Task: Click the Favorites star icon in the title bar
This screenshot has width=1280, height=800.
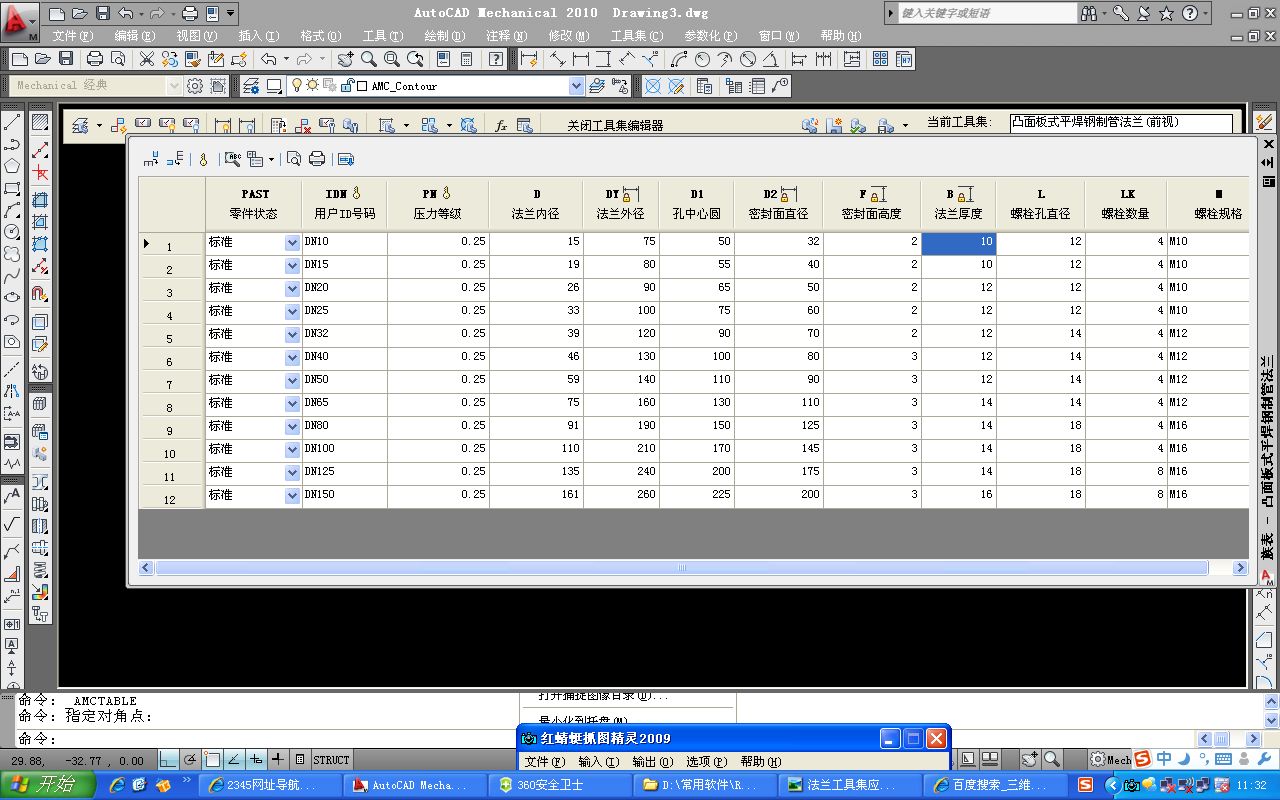Action: point(1166,14)
